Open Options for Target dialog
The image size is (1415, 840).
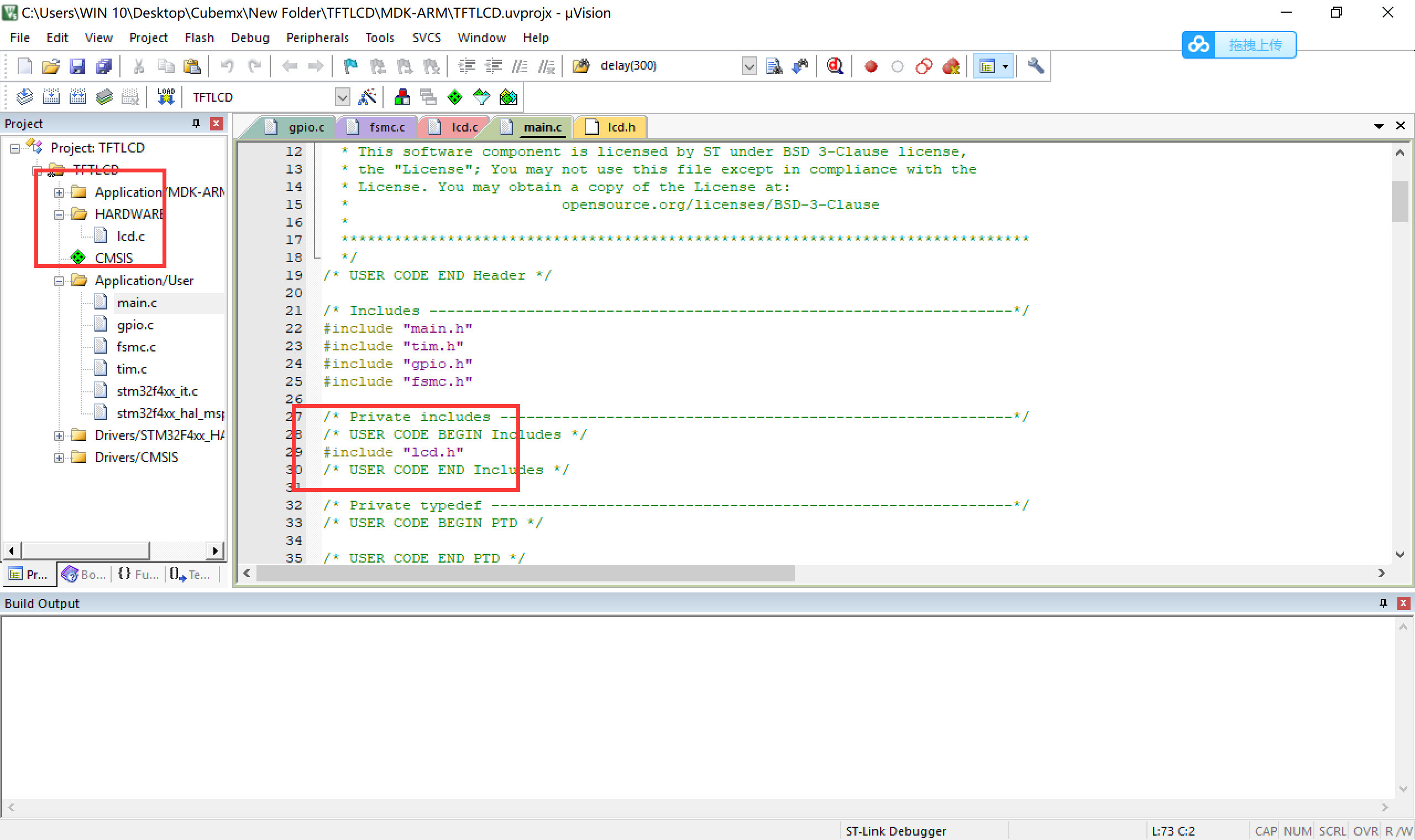coord(367,96)
